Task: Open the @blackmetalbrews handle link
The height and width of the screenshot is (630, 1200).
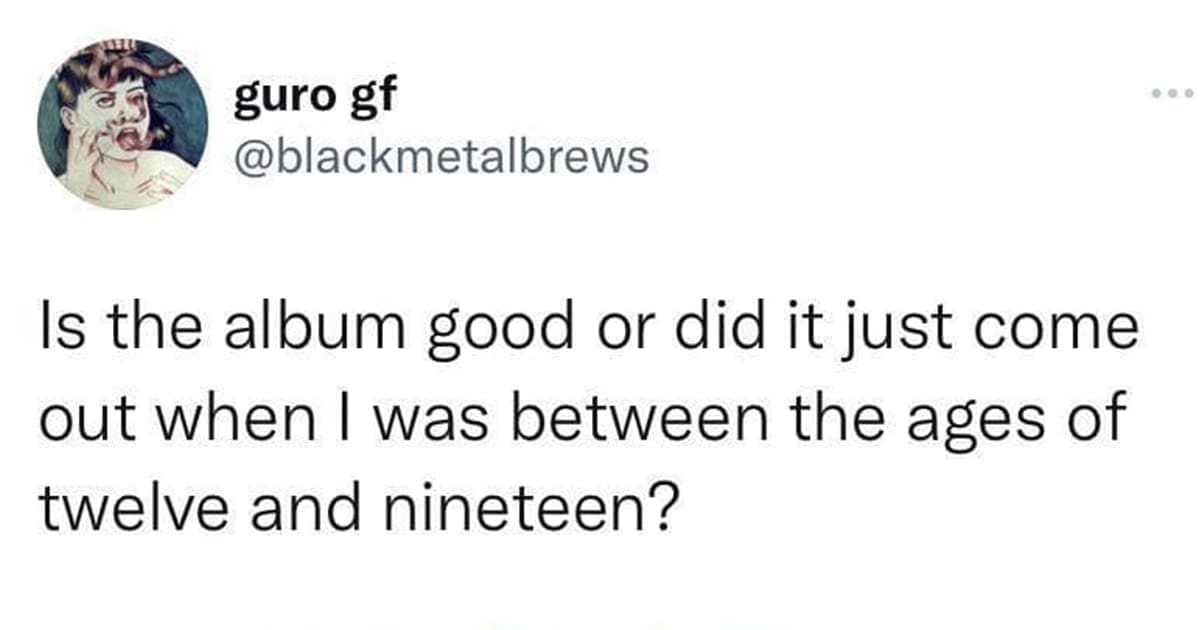Action: (440, 155)
